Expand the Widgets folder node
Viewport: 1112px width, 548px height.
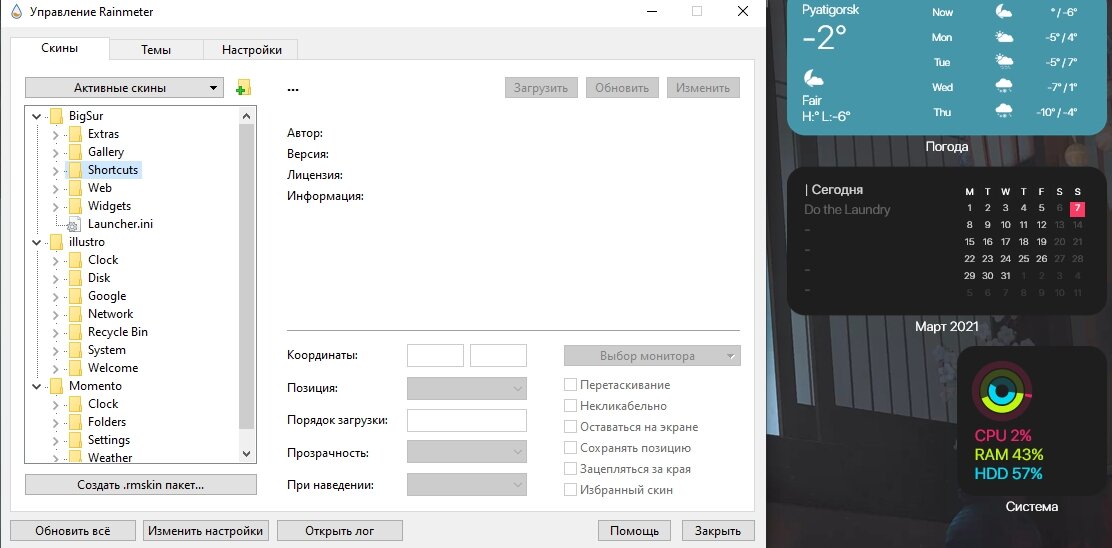click(55, 206)
